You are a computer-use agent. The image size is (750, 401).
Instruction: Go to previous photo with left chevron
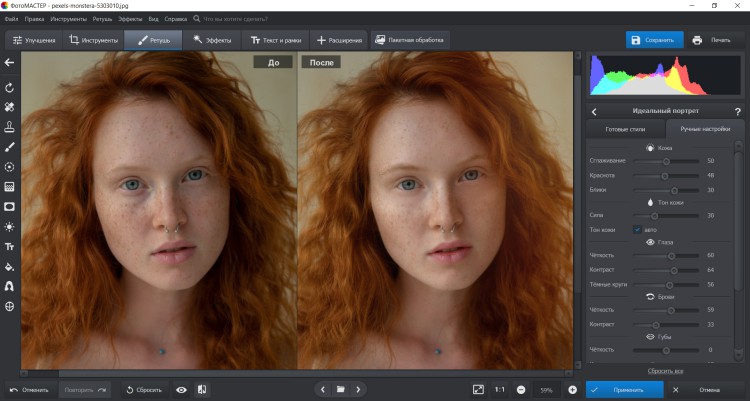[x=321, y=389]
